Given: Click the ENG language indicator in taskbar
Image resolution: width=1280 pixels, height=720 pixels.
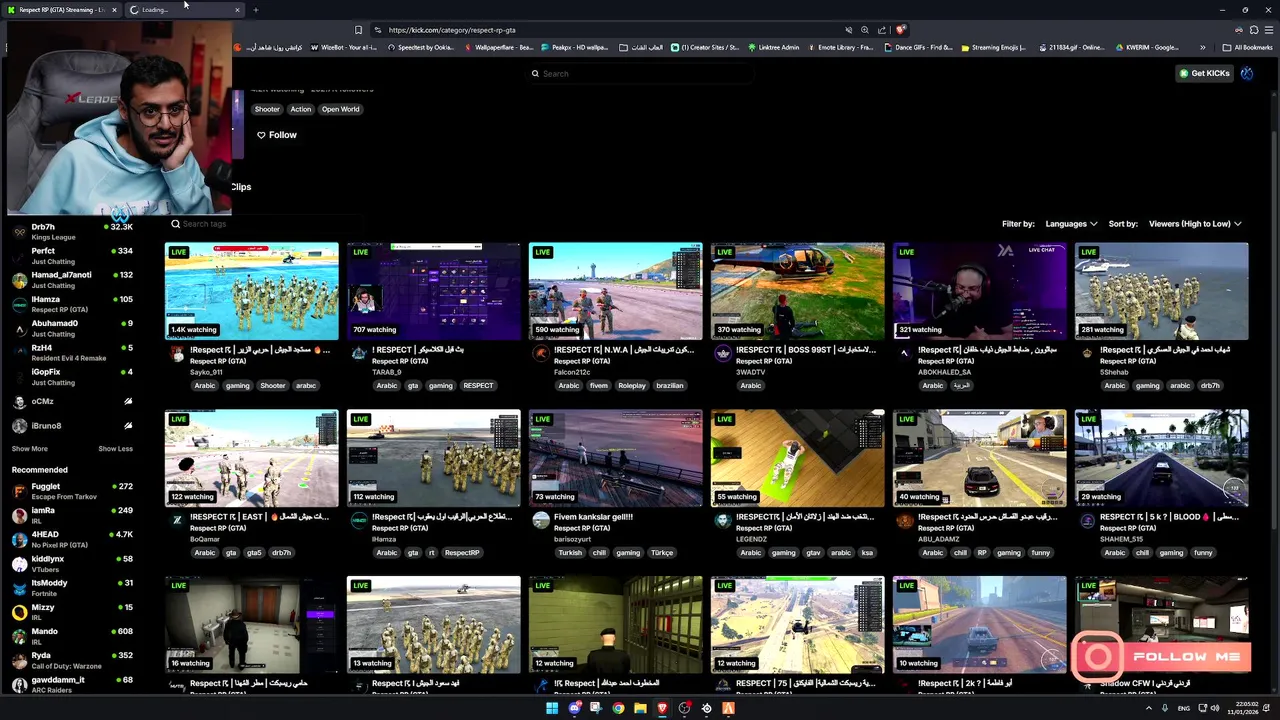Looking at the screenshot, I should tap(1183, 708).
